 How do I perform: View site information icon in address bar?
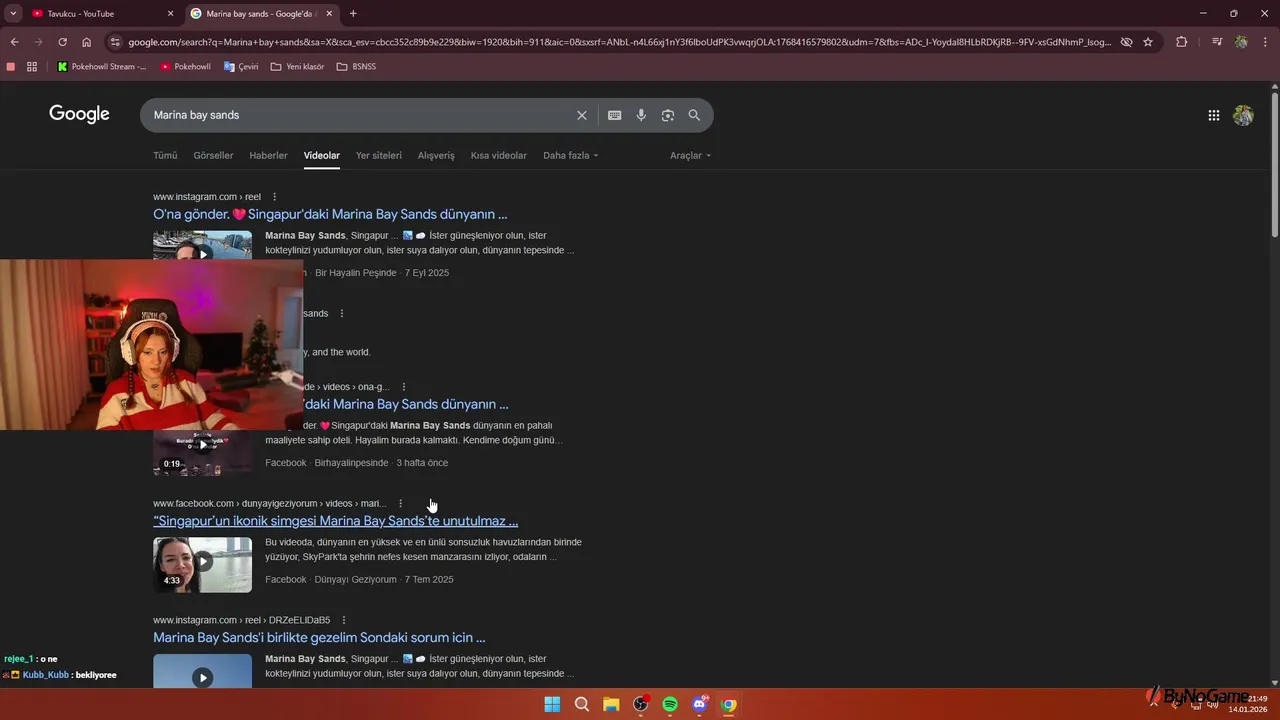click(116, 42)
